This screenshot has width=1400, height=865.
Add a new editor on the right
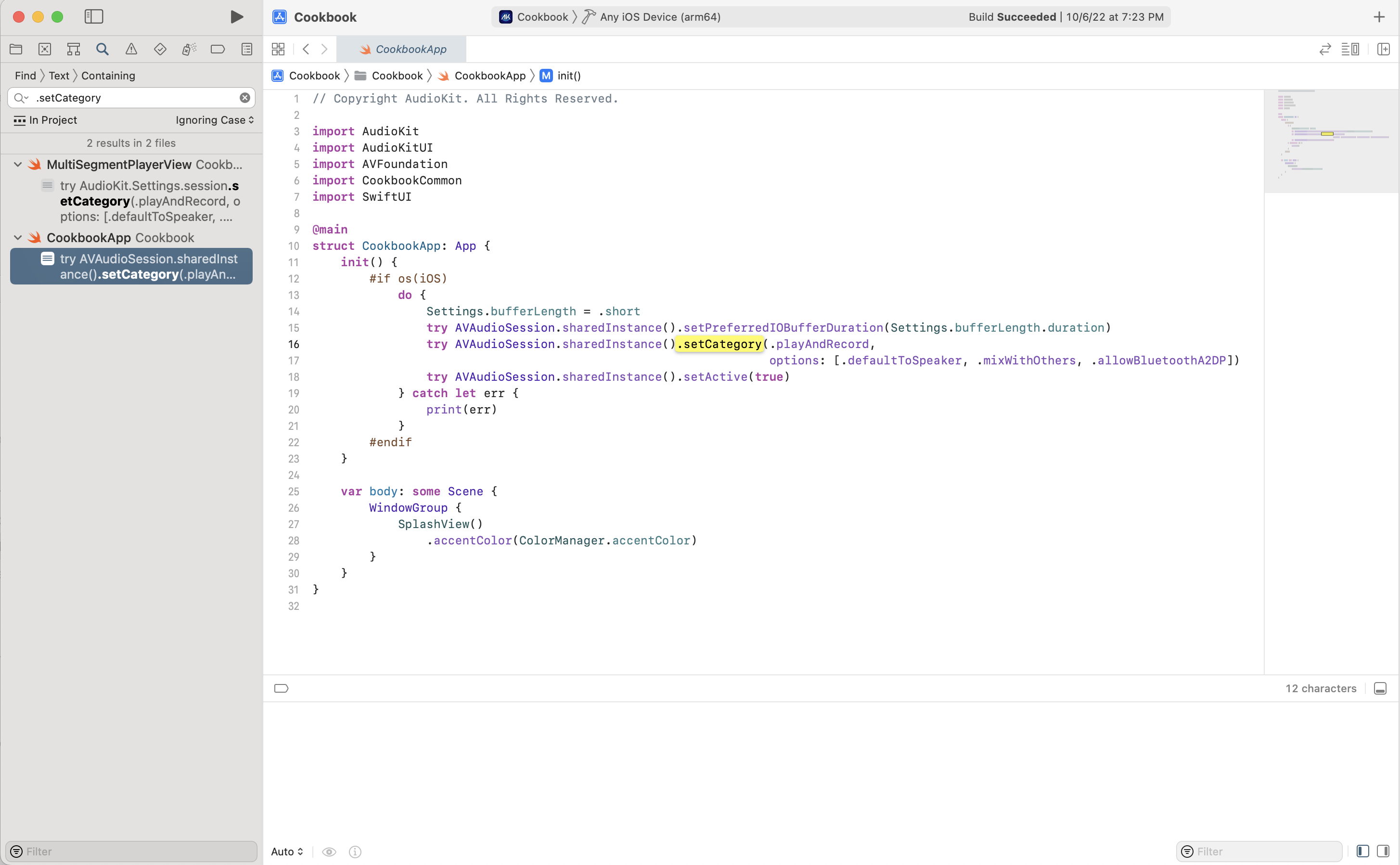tap(1383, 49)
